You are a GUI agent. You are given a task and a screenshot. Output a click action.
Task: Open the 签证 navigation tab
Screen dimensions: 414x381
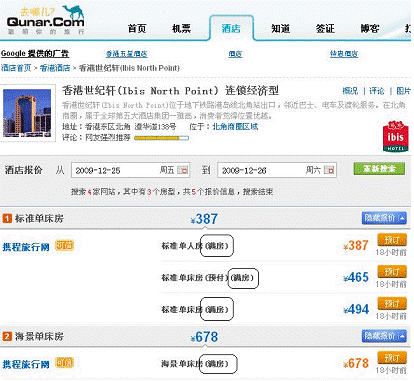coord(325,29)
